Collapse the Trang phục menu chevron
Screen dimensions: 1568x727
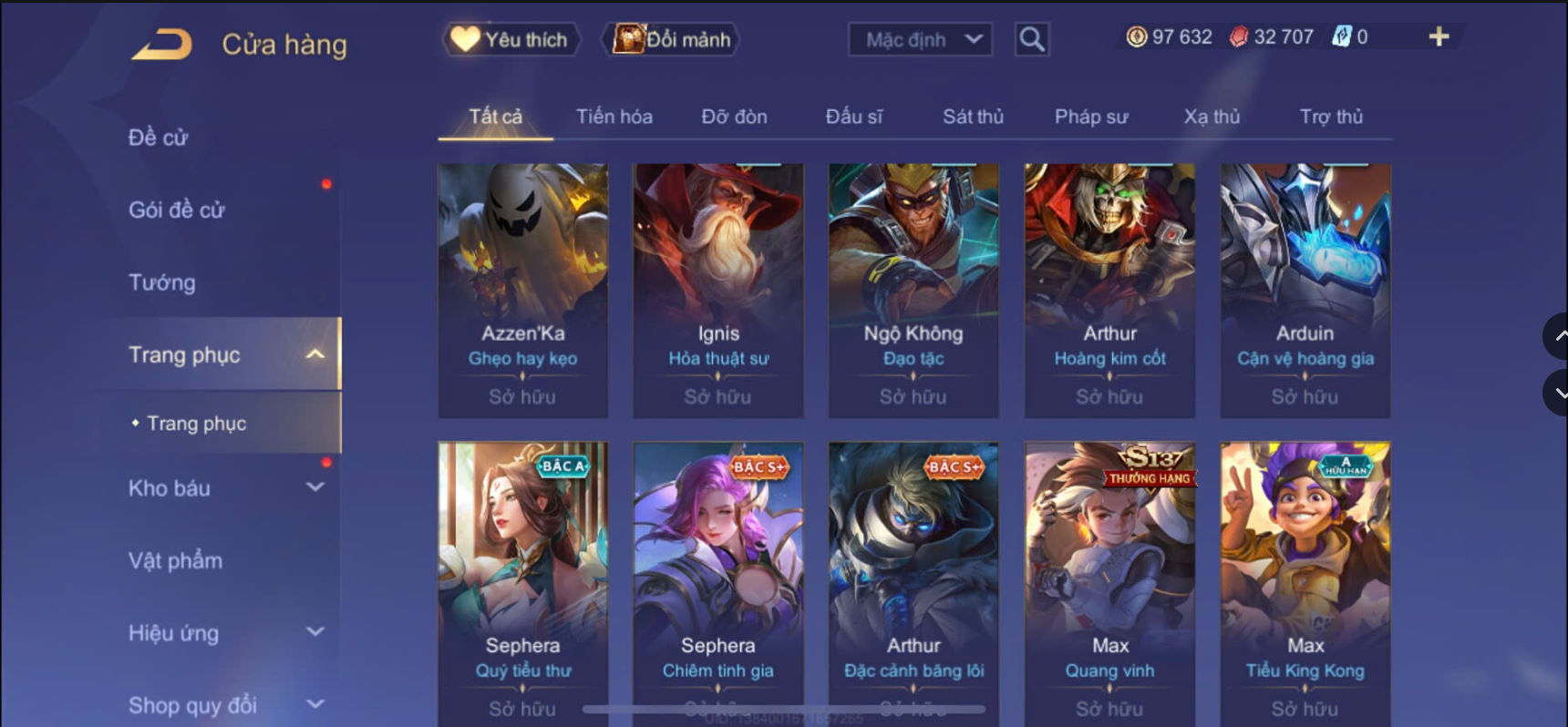[x=315, y=354]
